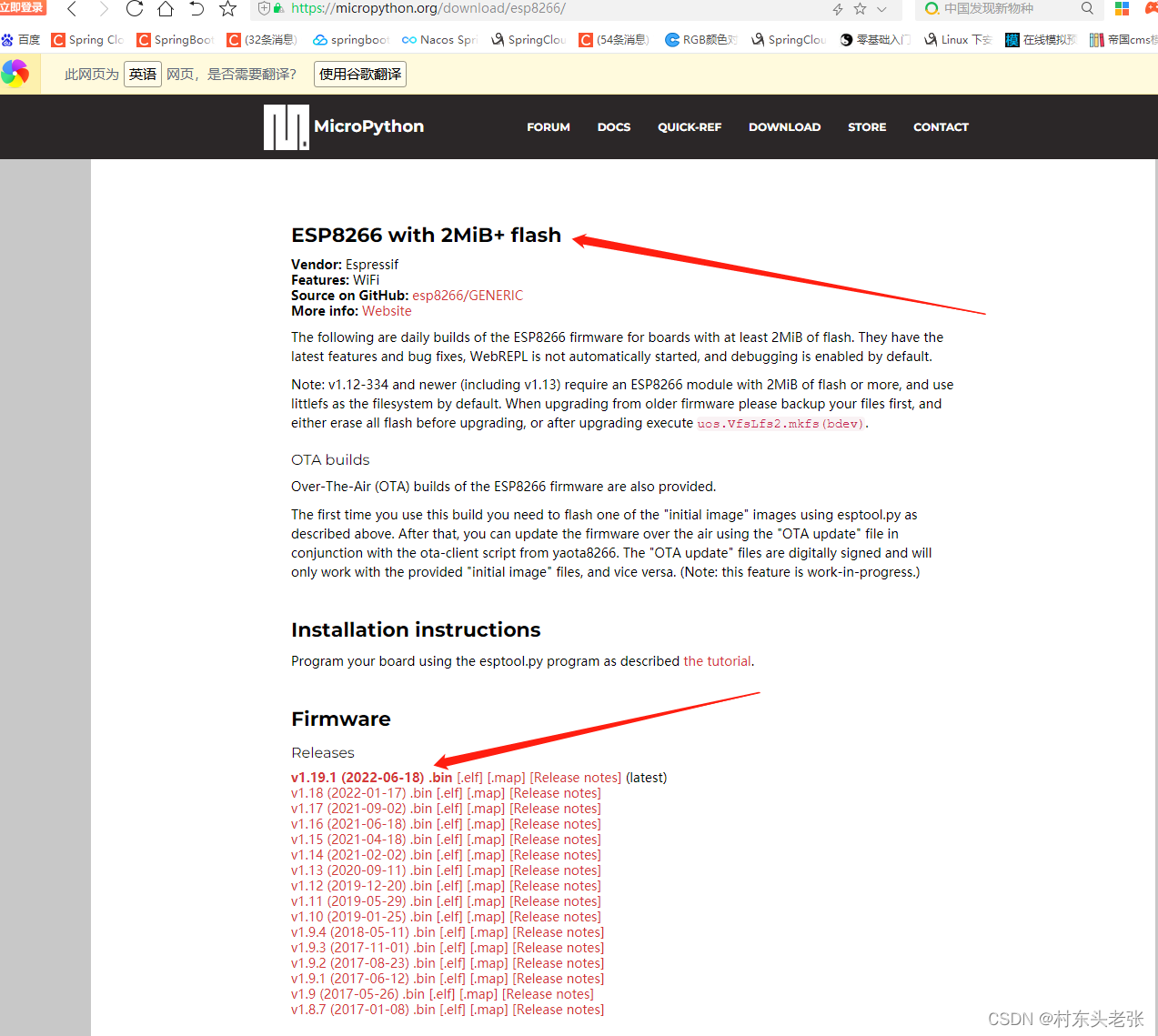The width and height of the screenshot is (1158, 1036).
Task: Open the 英语 language selector
Action: (x=143, y=74)
